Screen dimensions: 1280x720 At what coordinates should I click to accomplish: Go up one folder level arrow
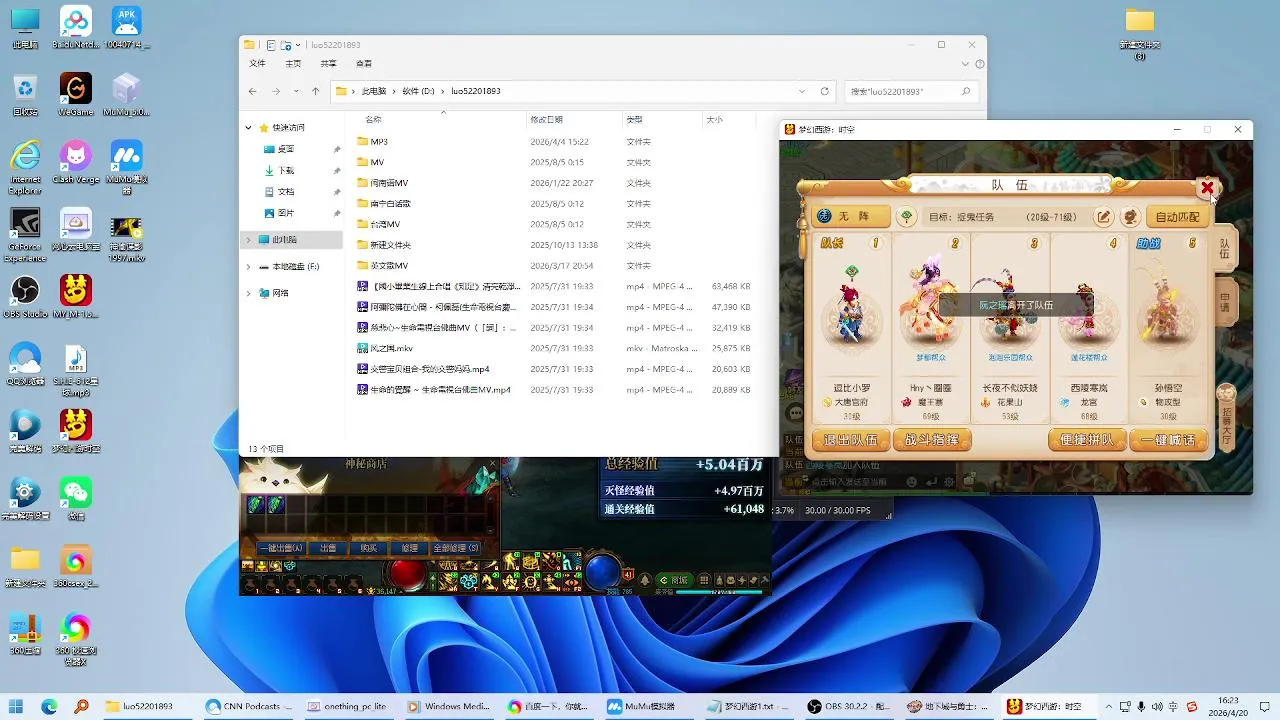coord(316,91)
